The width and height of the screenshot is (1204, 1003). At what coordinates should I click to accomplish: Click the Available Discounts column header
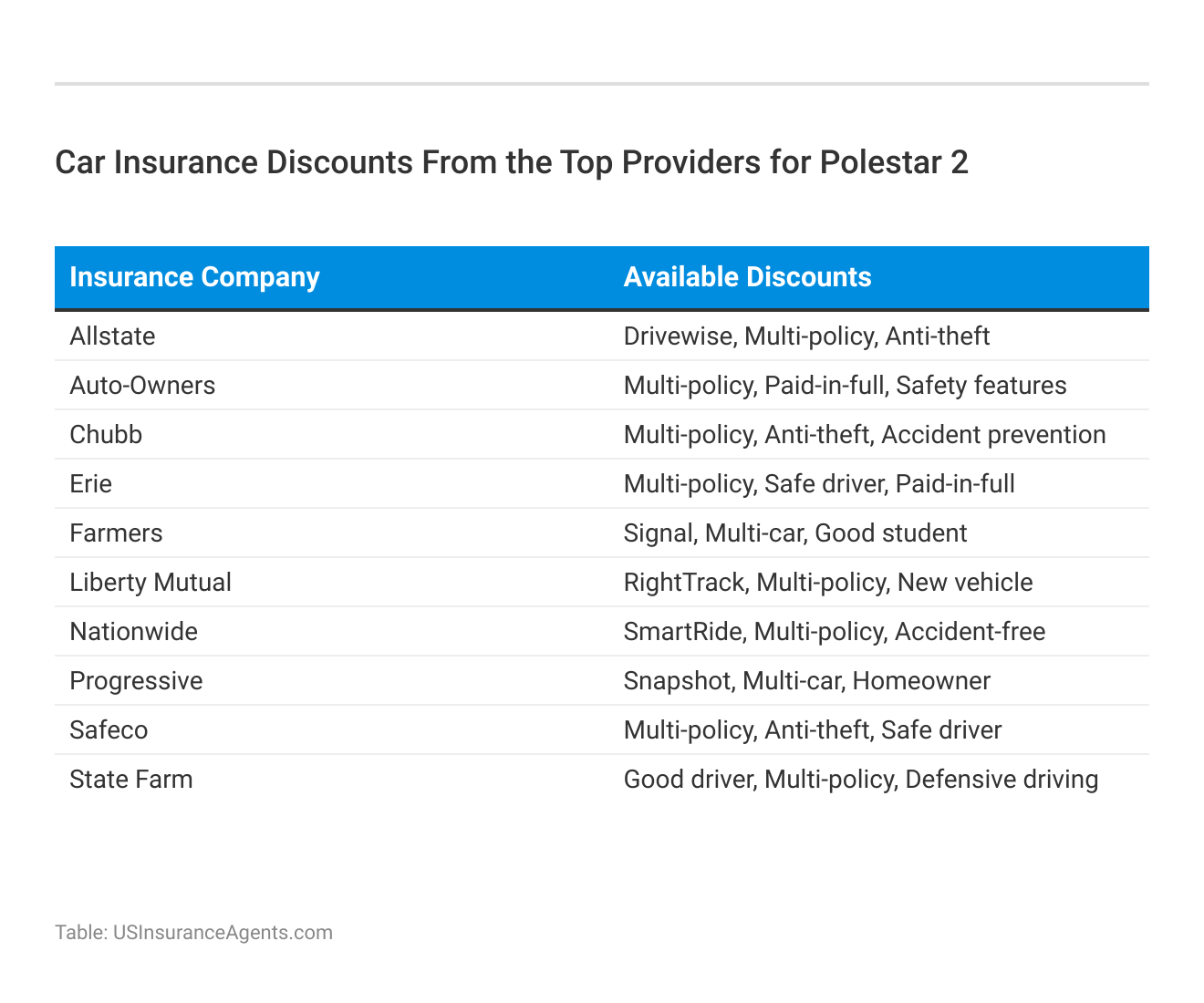pos(747,277)
